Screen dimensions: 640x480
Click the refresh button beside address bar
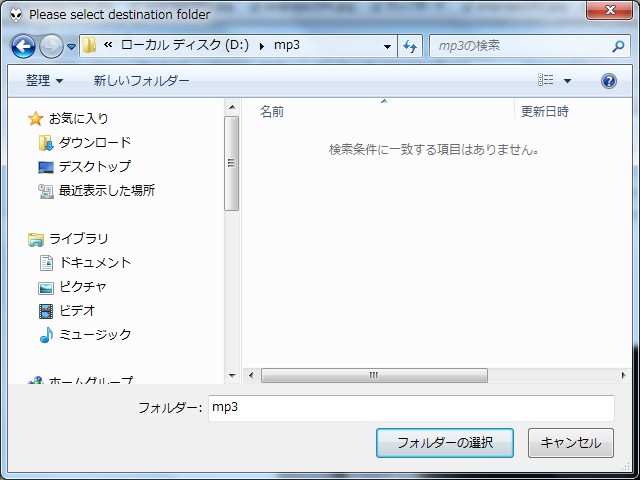pos(410,46)
